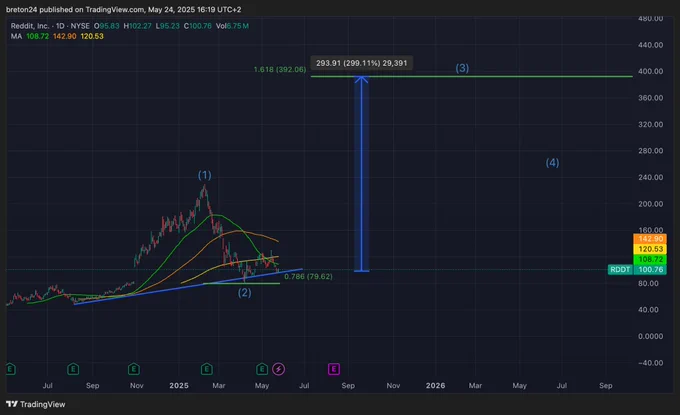Click the 440.00 price axis label
Image resolution: width=680 pixels, height=415 pixels.
(651, 45)
